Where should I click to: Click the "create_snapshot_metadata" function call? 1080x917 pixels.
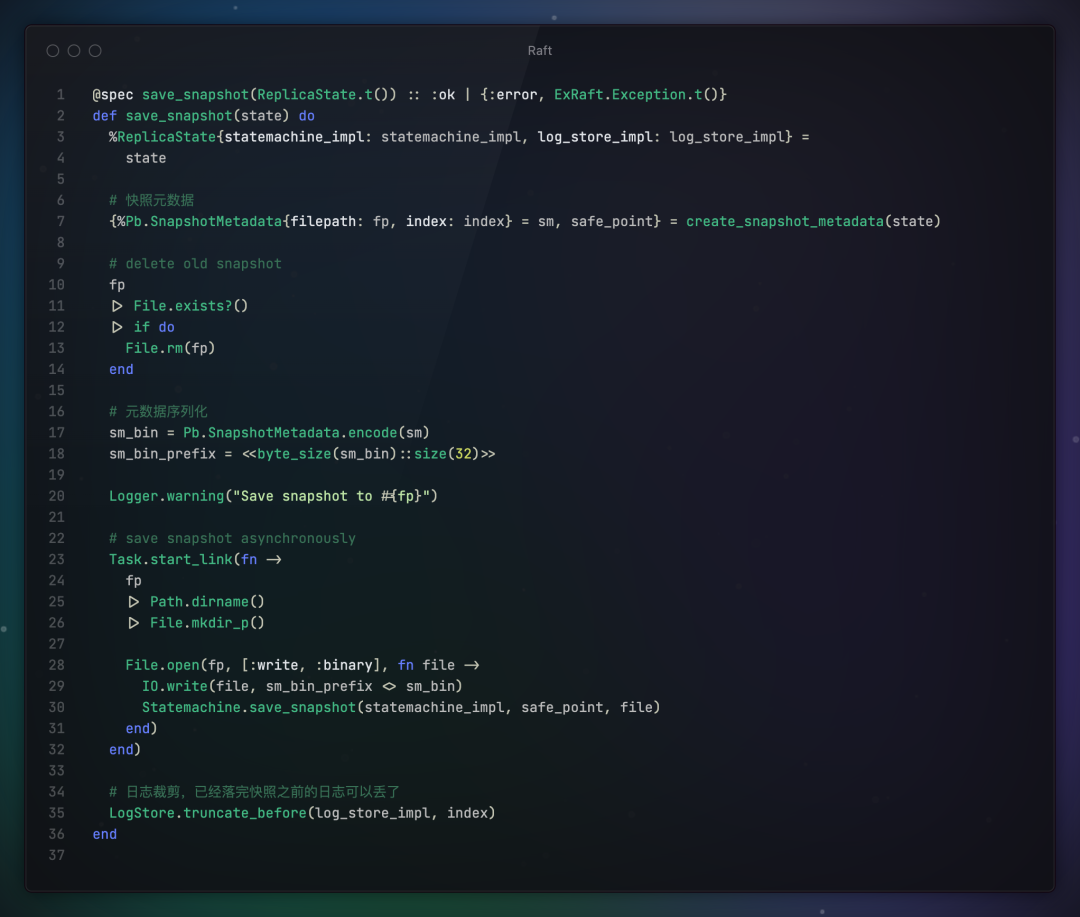pyautogui.click(x=785, y=222)
